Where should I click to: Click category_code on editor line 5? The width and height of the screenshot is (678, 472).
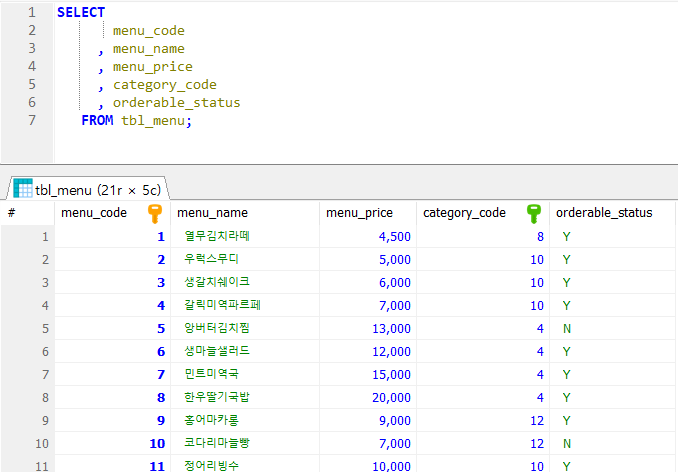point(165,85)
